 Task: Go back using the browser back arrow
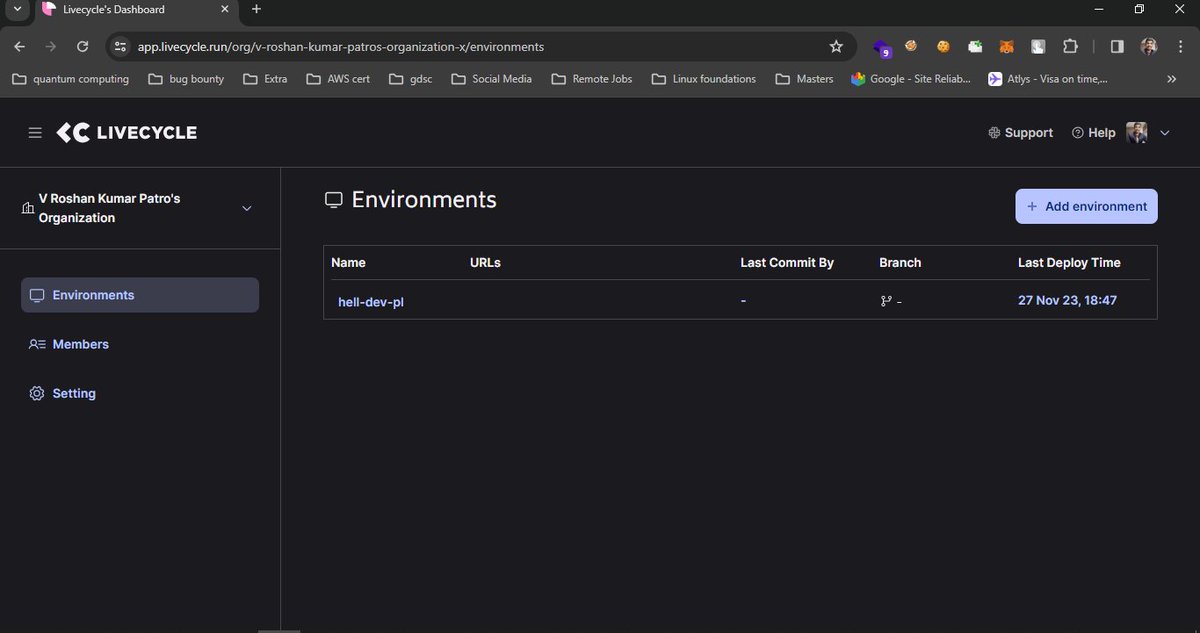20,46
